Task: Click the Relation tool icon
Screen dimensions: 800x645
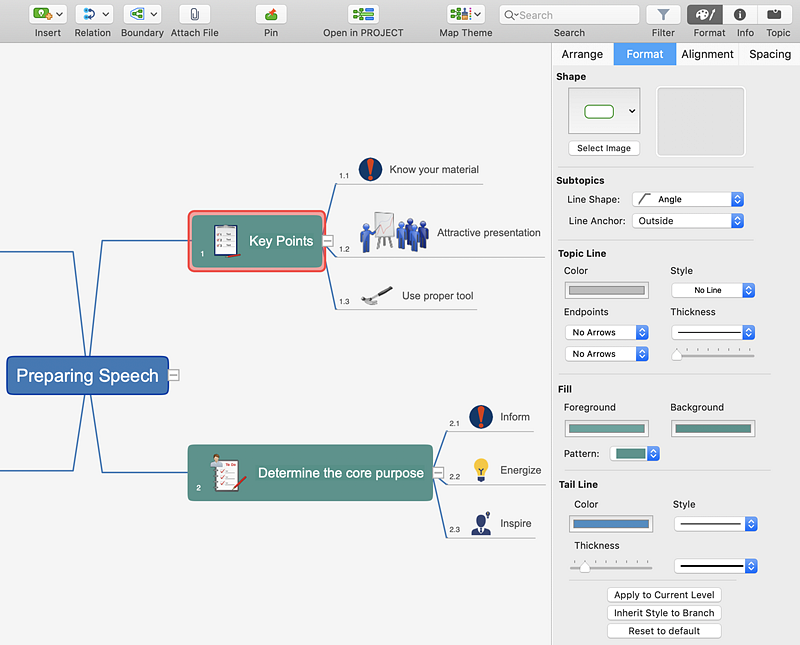Action: coord(87,14)
